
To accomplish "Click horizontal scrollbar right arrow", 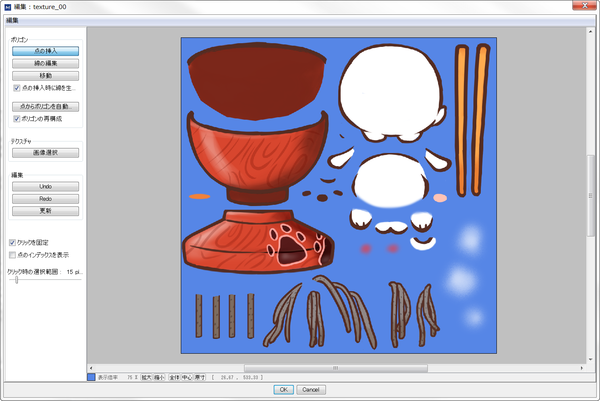I will tap(582, 368).
